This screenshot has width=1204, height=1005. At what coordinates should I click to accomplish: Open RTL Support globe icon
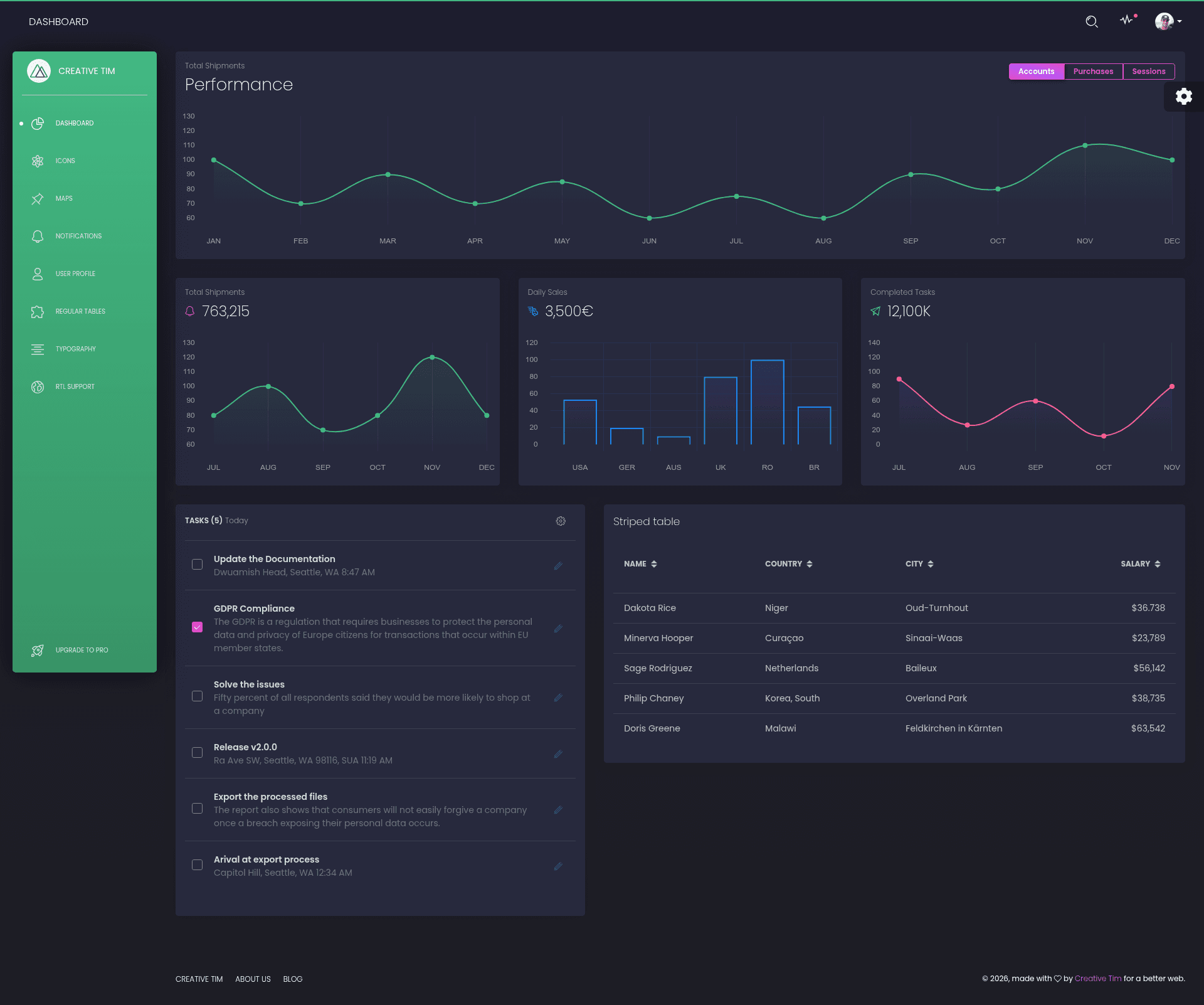[38, 387]
